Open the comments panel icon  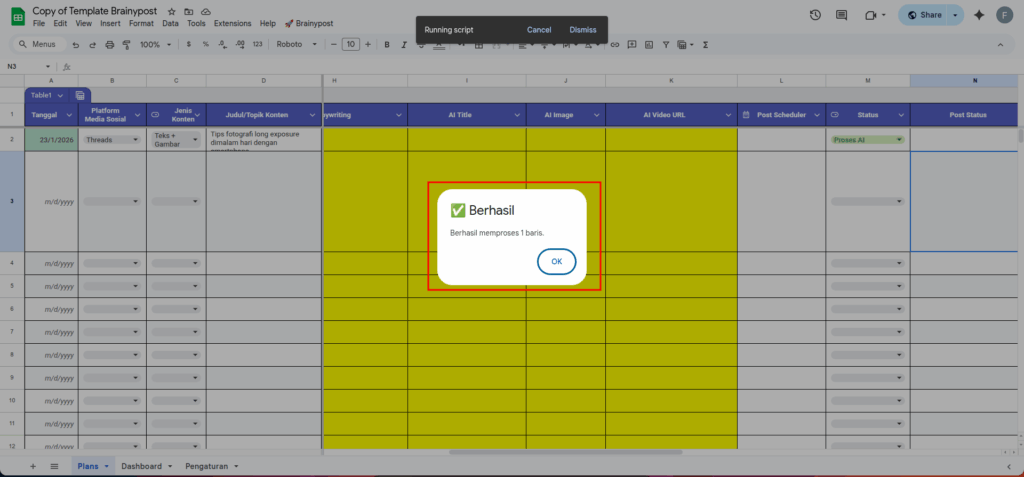pyautogui.click(x=842, y=15)
